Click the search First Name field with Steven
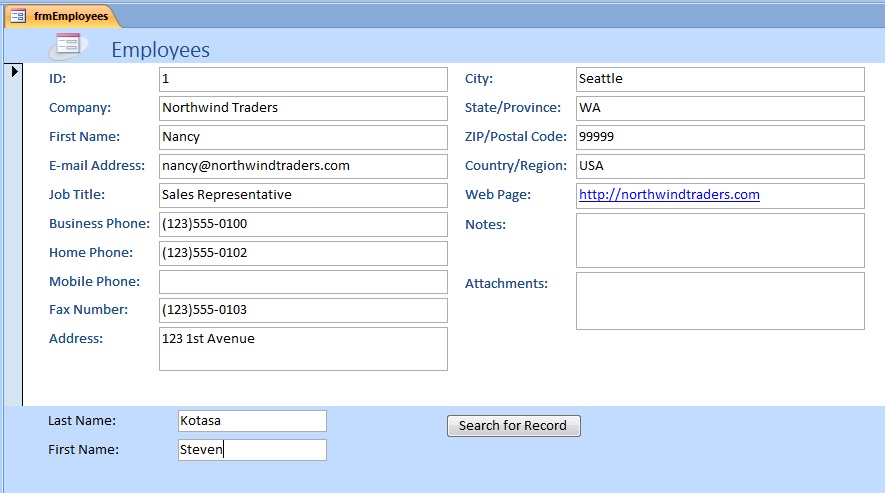The height and width of the screenshot is (493, 885). click(x=252, y=450)
